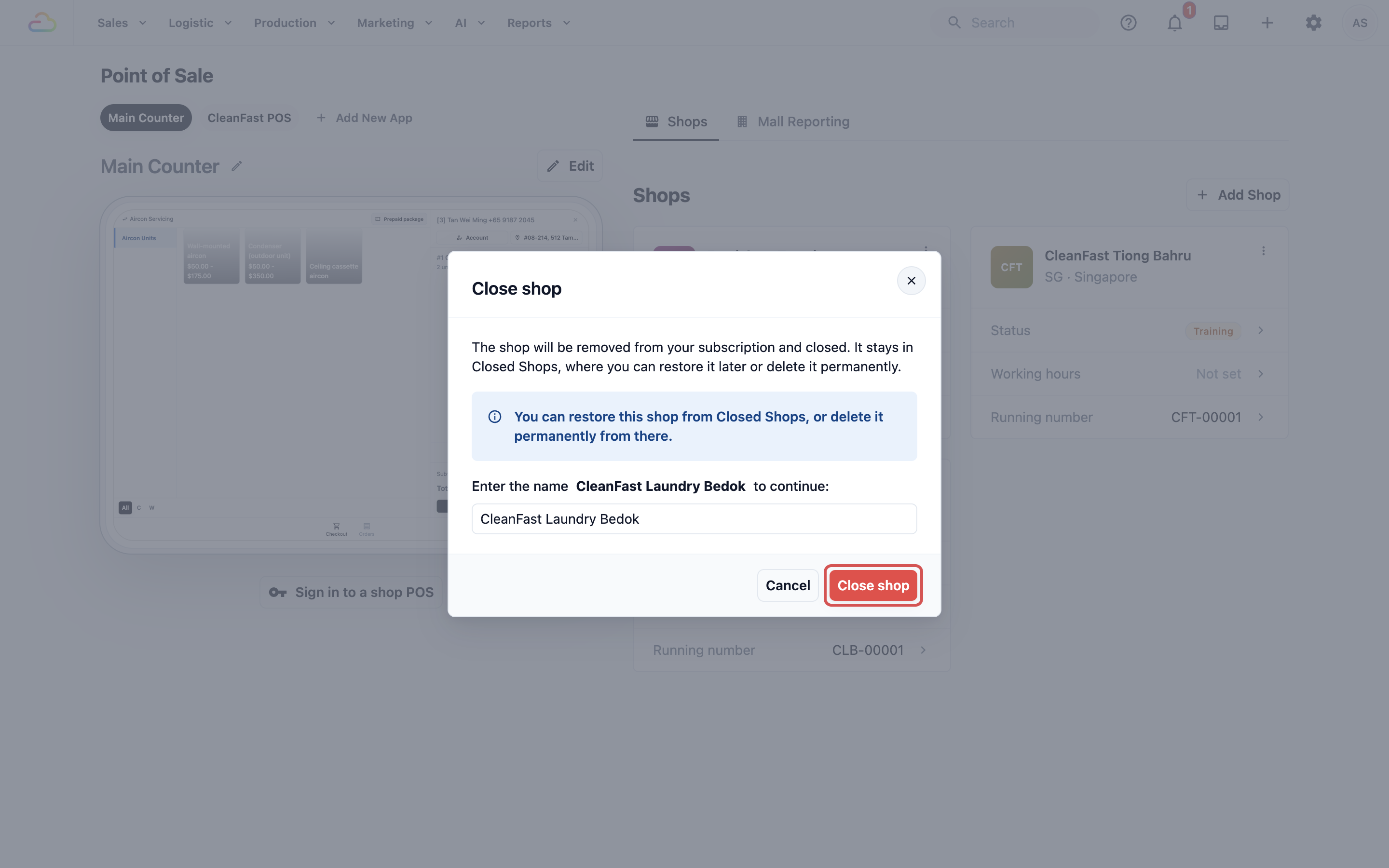Open the CLB-00001 running number row

click(x=791, y=651)
